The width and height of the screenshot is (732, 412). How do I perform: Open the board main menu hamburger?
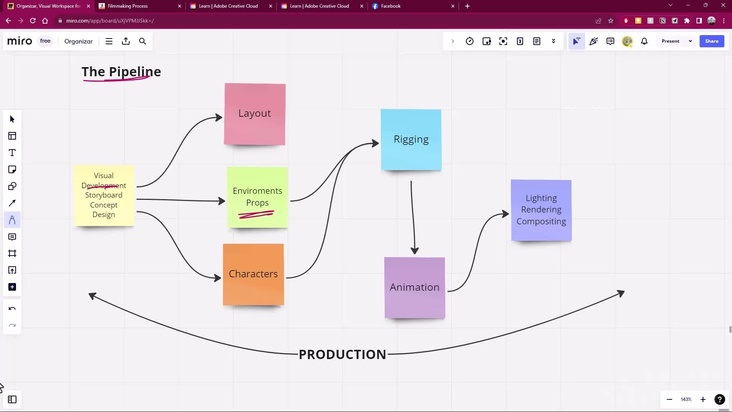(109, 41)
